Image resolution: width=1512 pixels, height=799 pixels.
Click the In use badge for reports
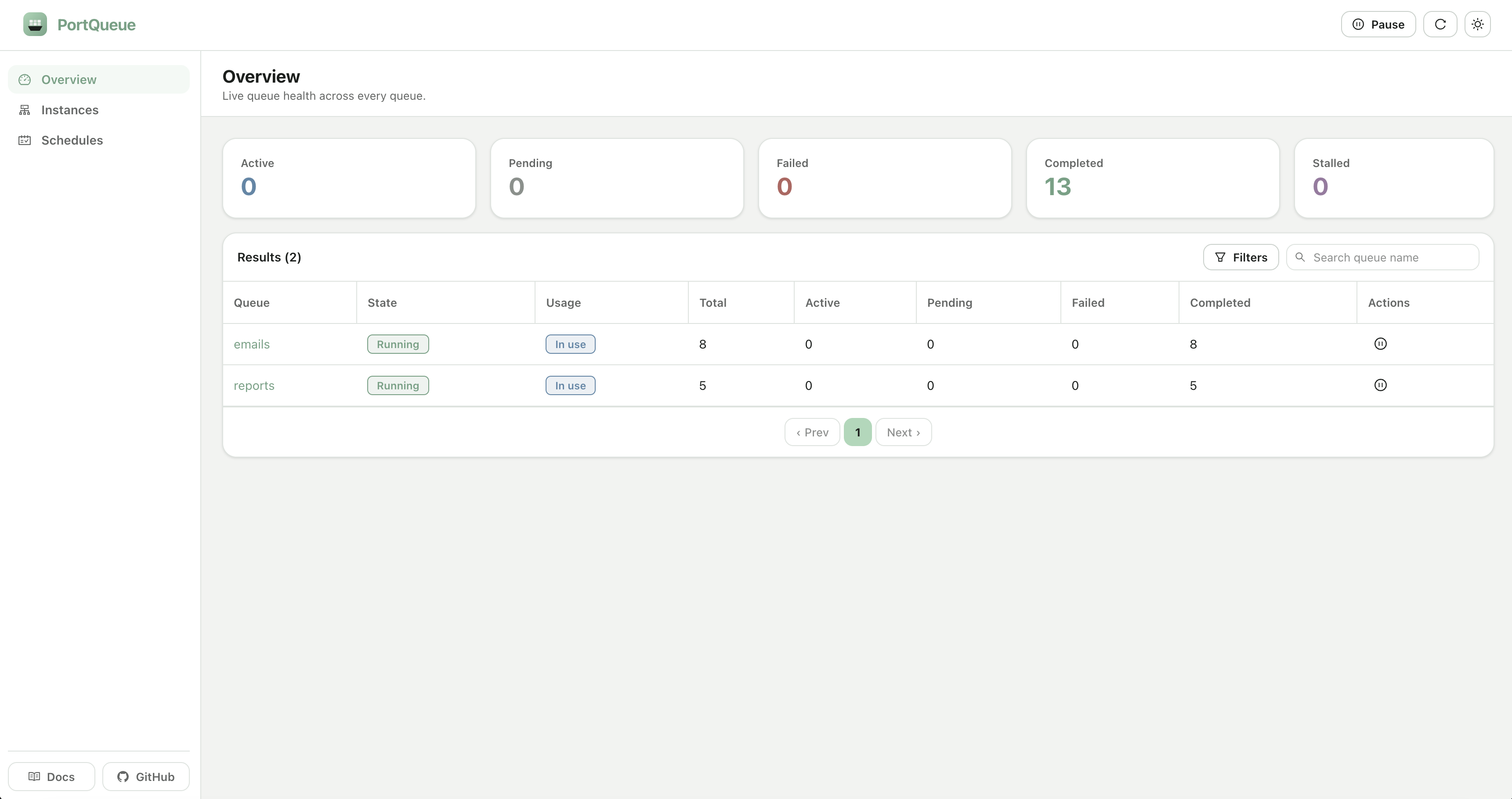coord(571,385)
